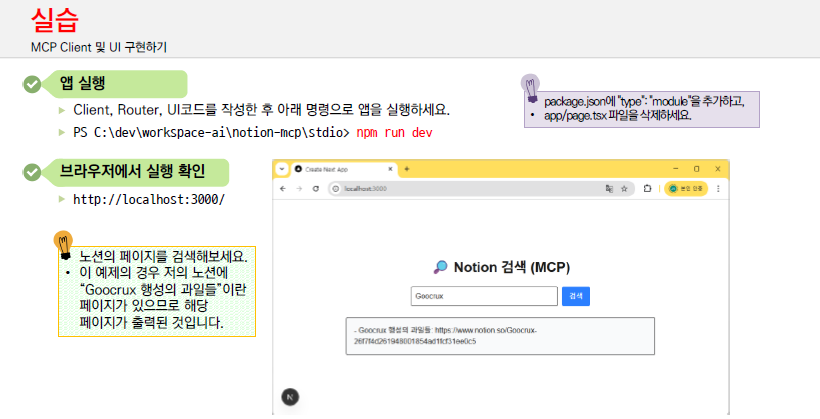View site information icon in address bar

coord(336,189)
